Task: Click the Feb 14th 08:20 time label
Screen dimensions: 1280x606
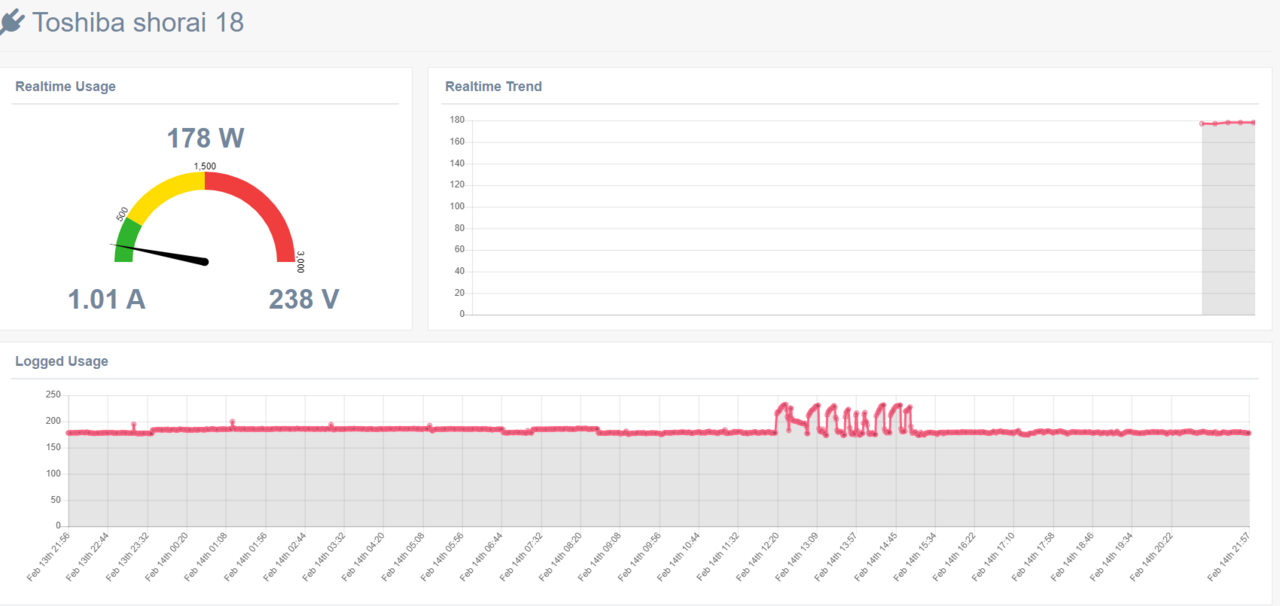Action: pos(560,557)
